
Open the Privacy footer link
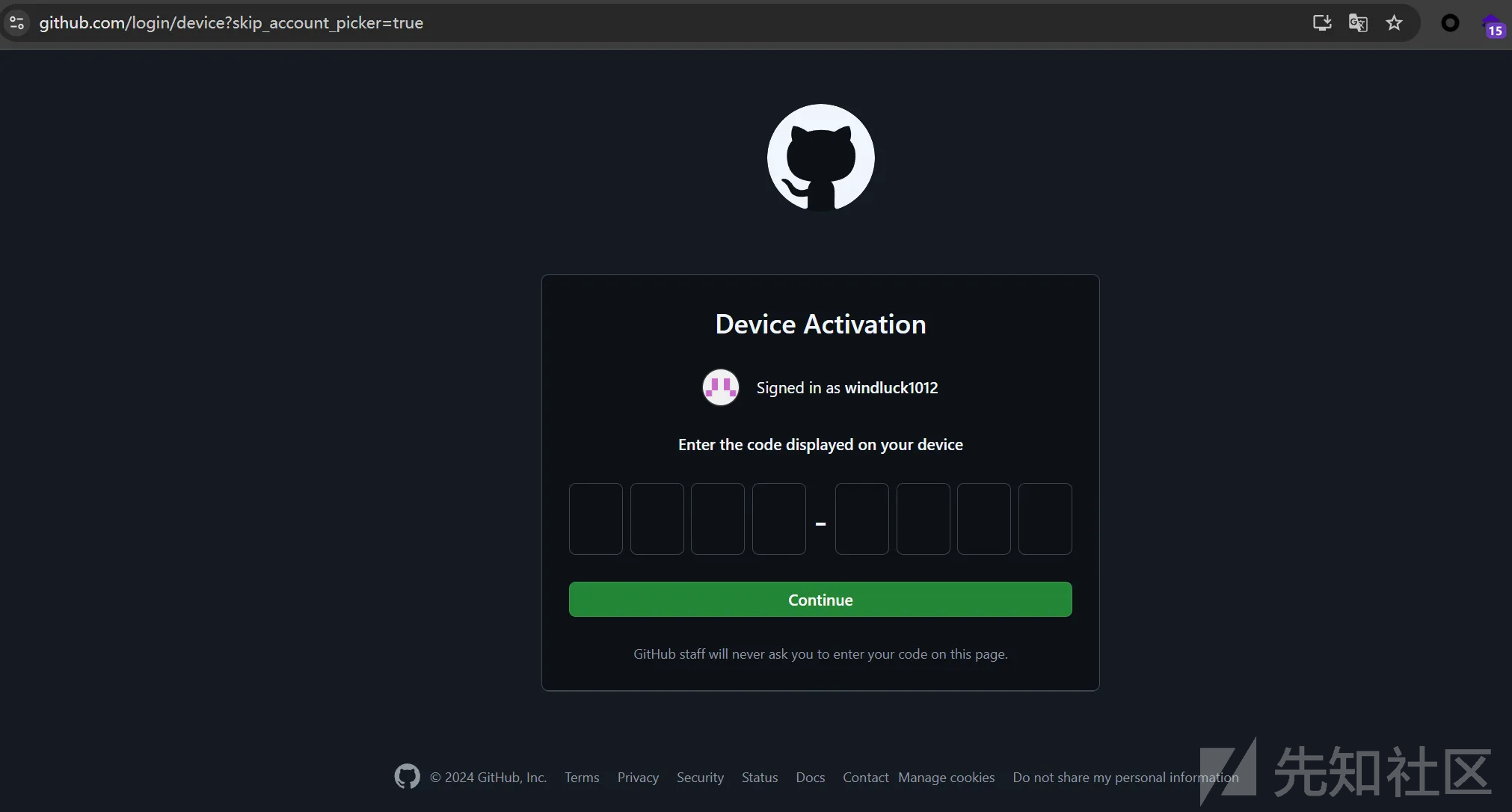coord(638,778)
